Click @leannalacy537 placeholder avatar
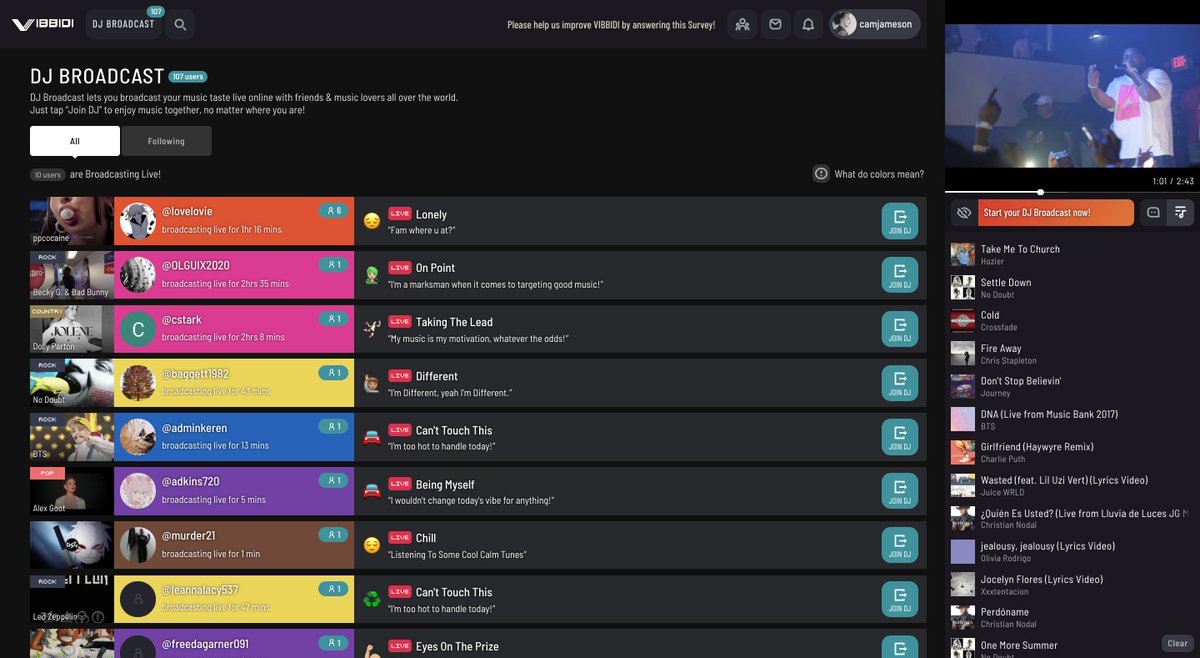The image size is (1200, 658). (138, 599)
